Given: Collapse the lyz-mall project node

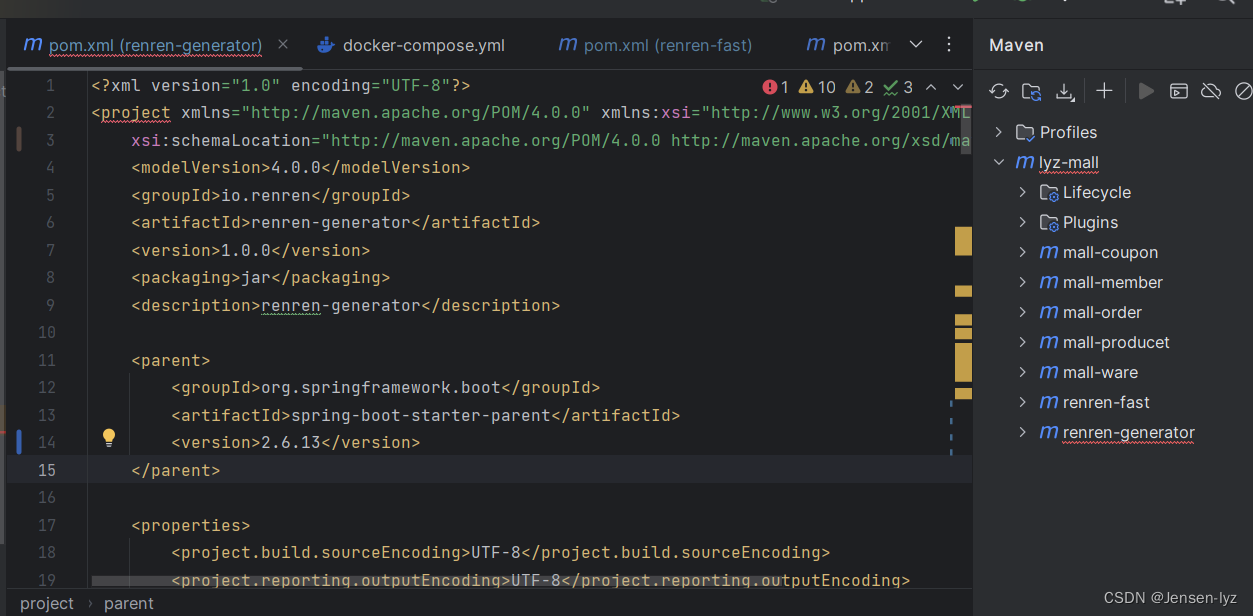Looking at the screenshot, I should point(998,162).
